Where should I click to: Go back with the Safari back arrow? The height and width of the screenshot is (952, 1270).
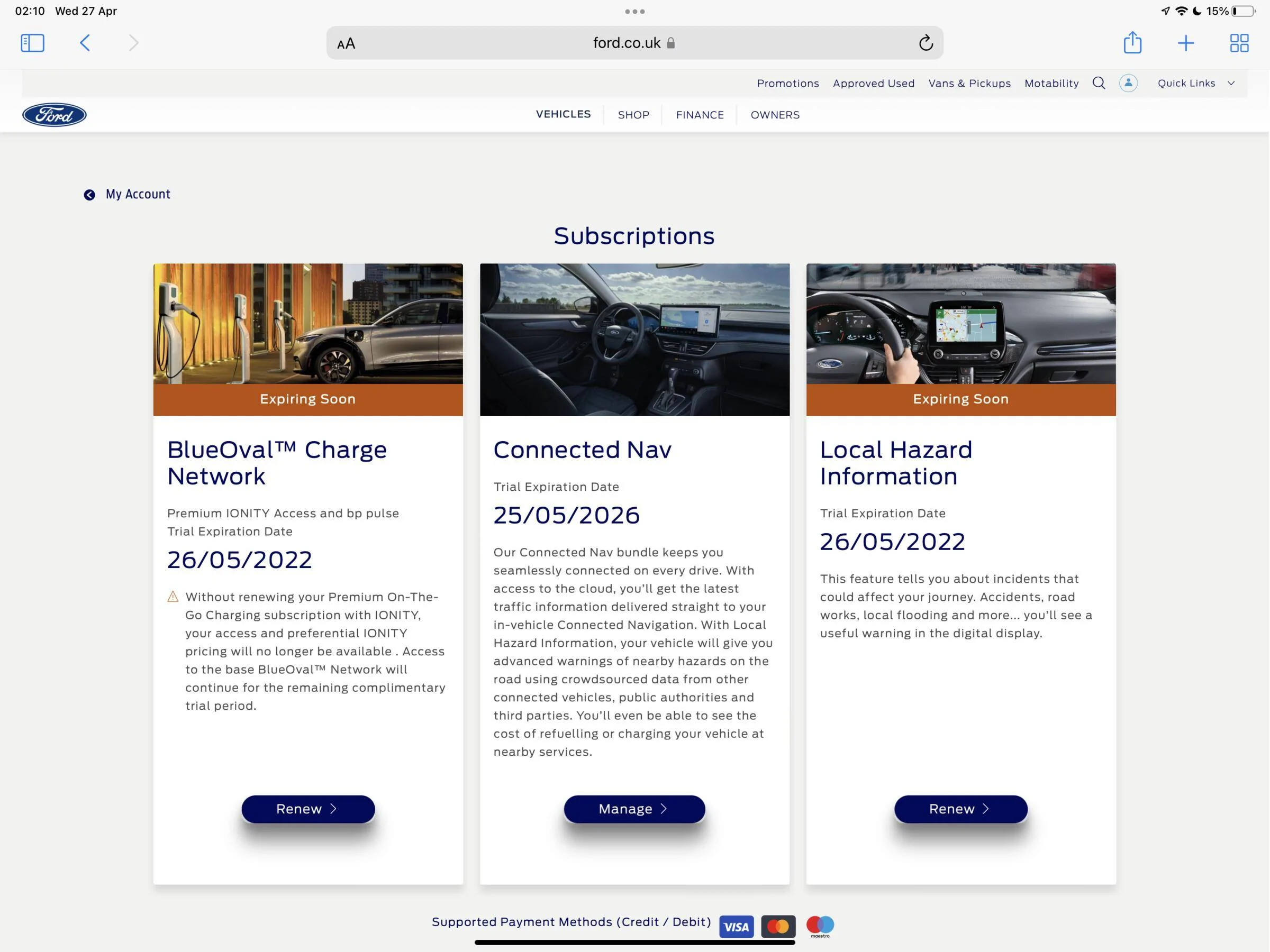(x=84, y=43)
